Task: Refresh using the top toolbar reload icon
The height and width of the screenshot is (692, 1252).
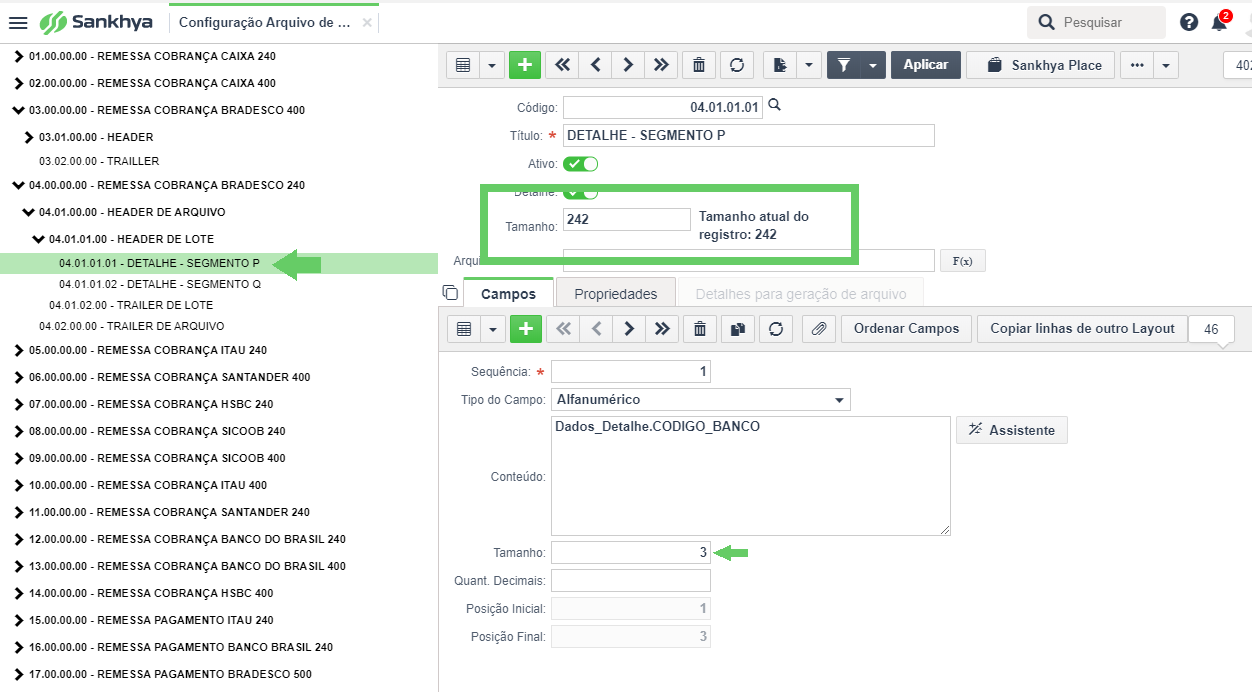Action: click(x=737, y=65)
